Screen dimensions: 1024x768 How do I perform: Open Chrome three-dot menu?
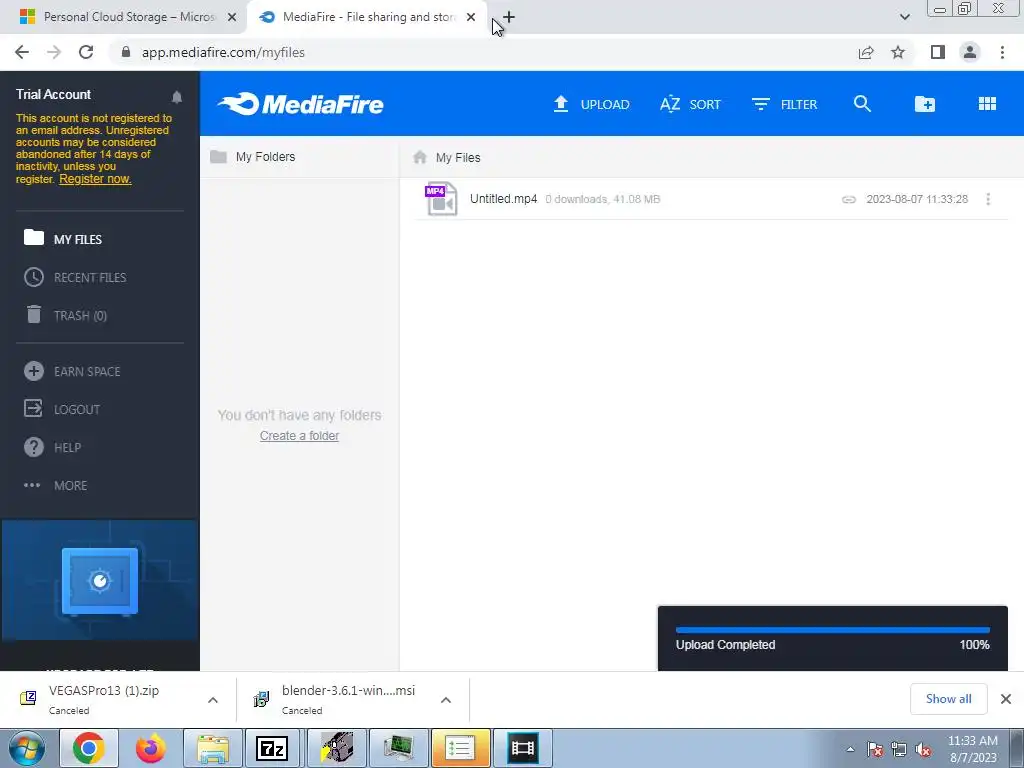1002,52
